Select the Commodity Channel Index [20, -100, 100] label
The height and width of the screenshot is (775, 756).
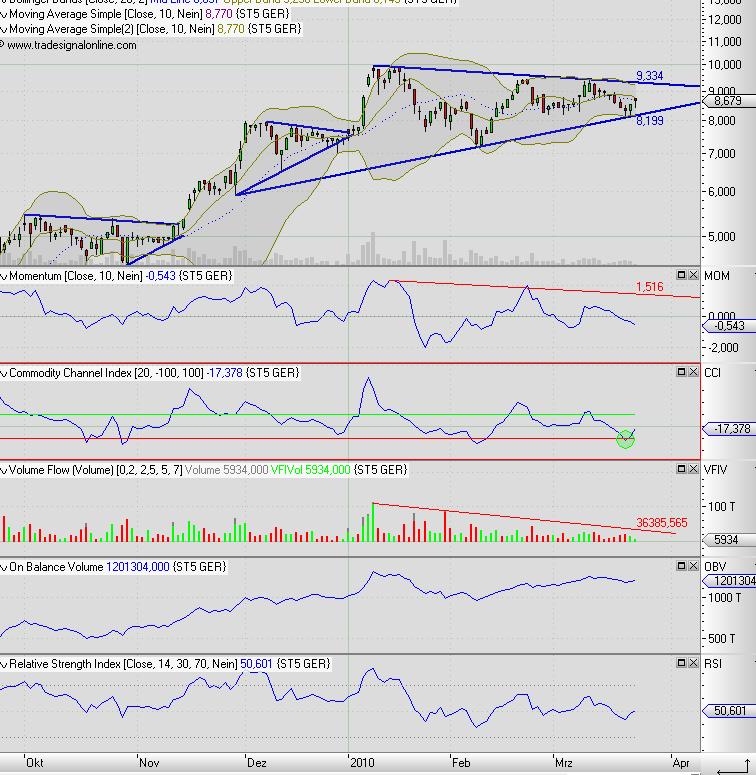[106, 373]
